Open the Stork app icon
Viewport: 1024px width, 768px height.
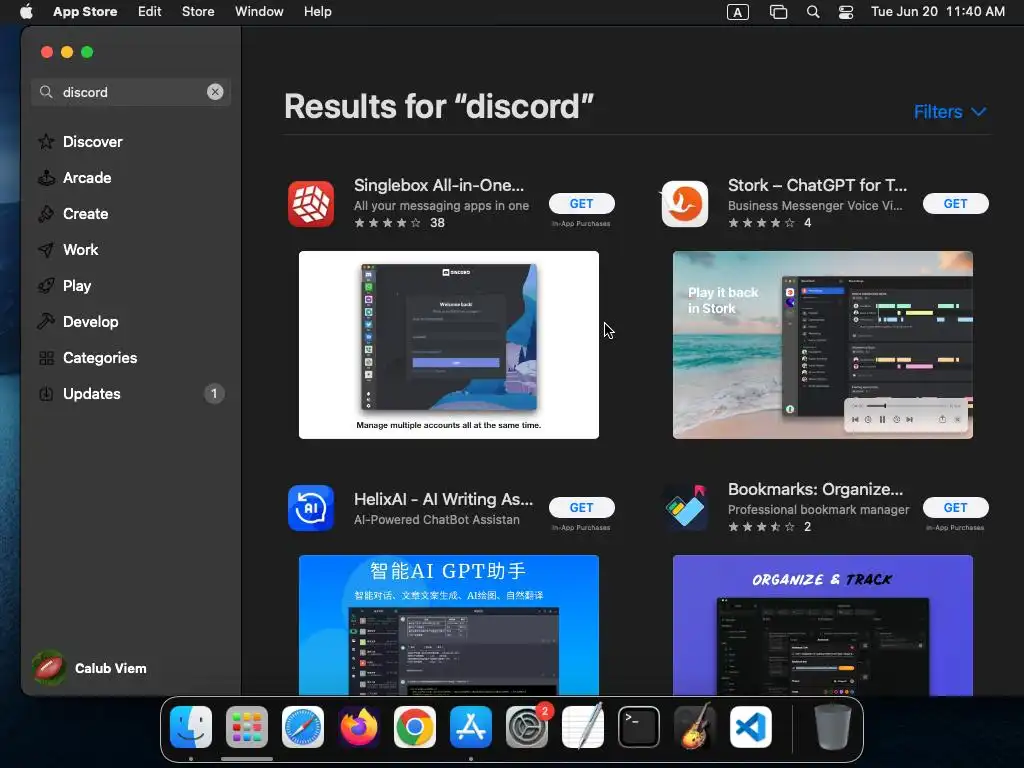pyautogui.click(x=684, y=204)
